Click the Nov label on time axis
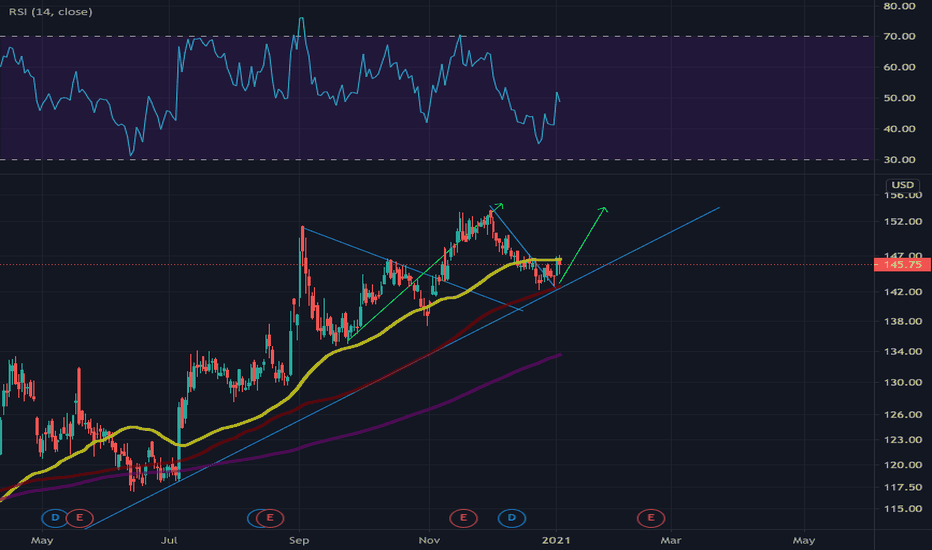Viewport: 932px width, 550px height. pos(429,540)
